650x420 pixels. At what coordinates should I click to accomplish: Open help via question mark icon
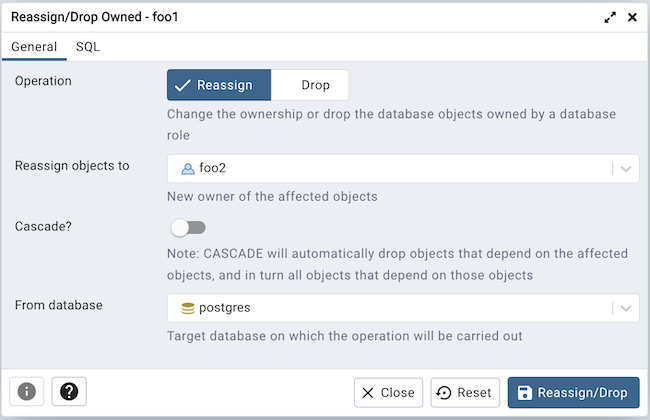pos(69,392)
